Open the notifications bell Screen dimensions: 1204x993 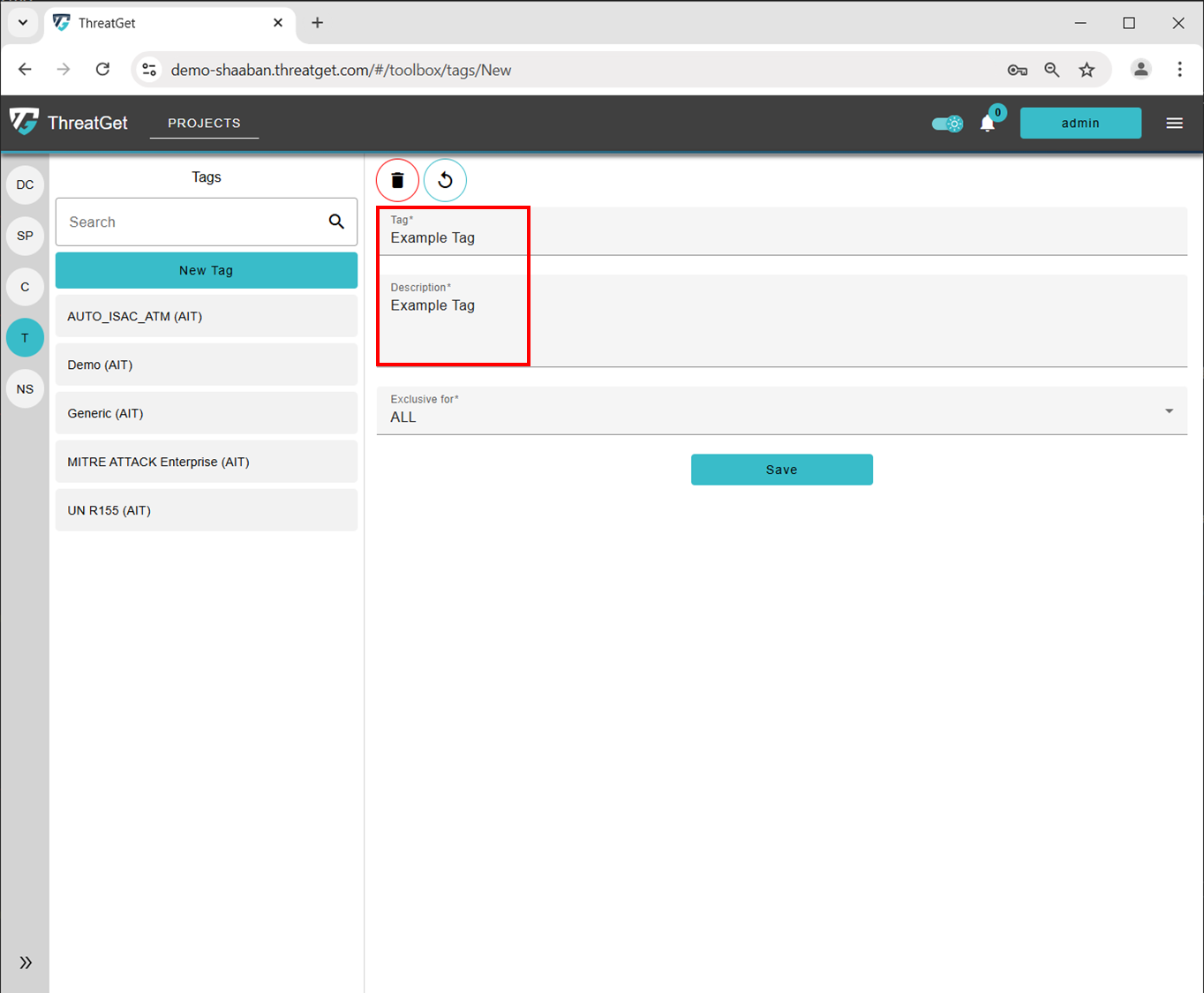click(x=988, y=124)
